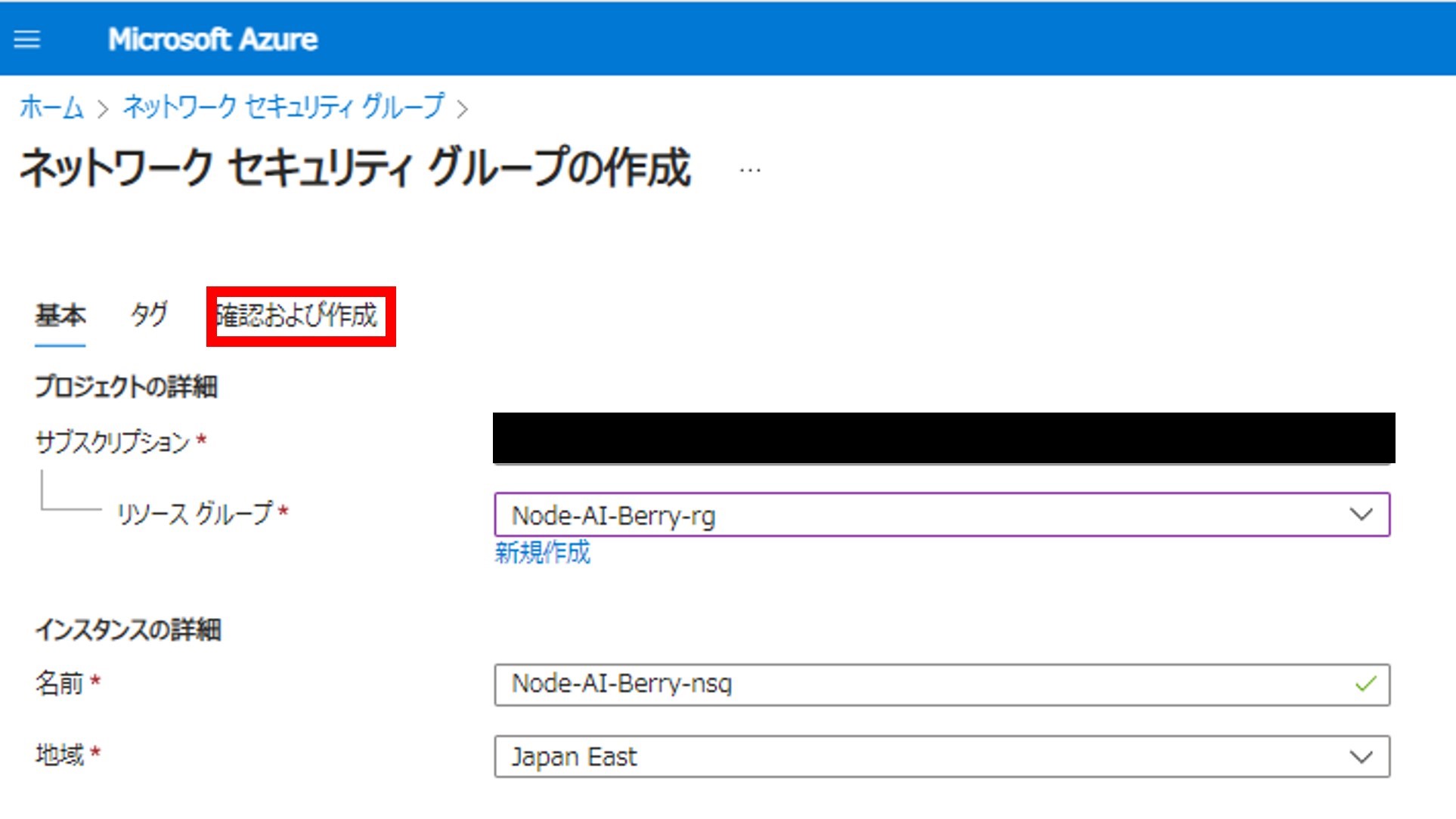Open the サブスクリプション dropdown field
This screenshot has width=1456, height=819.
[x=943, y=438]
